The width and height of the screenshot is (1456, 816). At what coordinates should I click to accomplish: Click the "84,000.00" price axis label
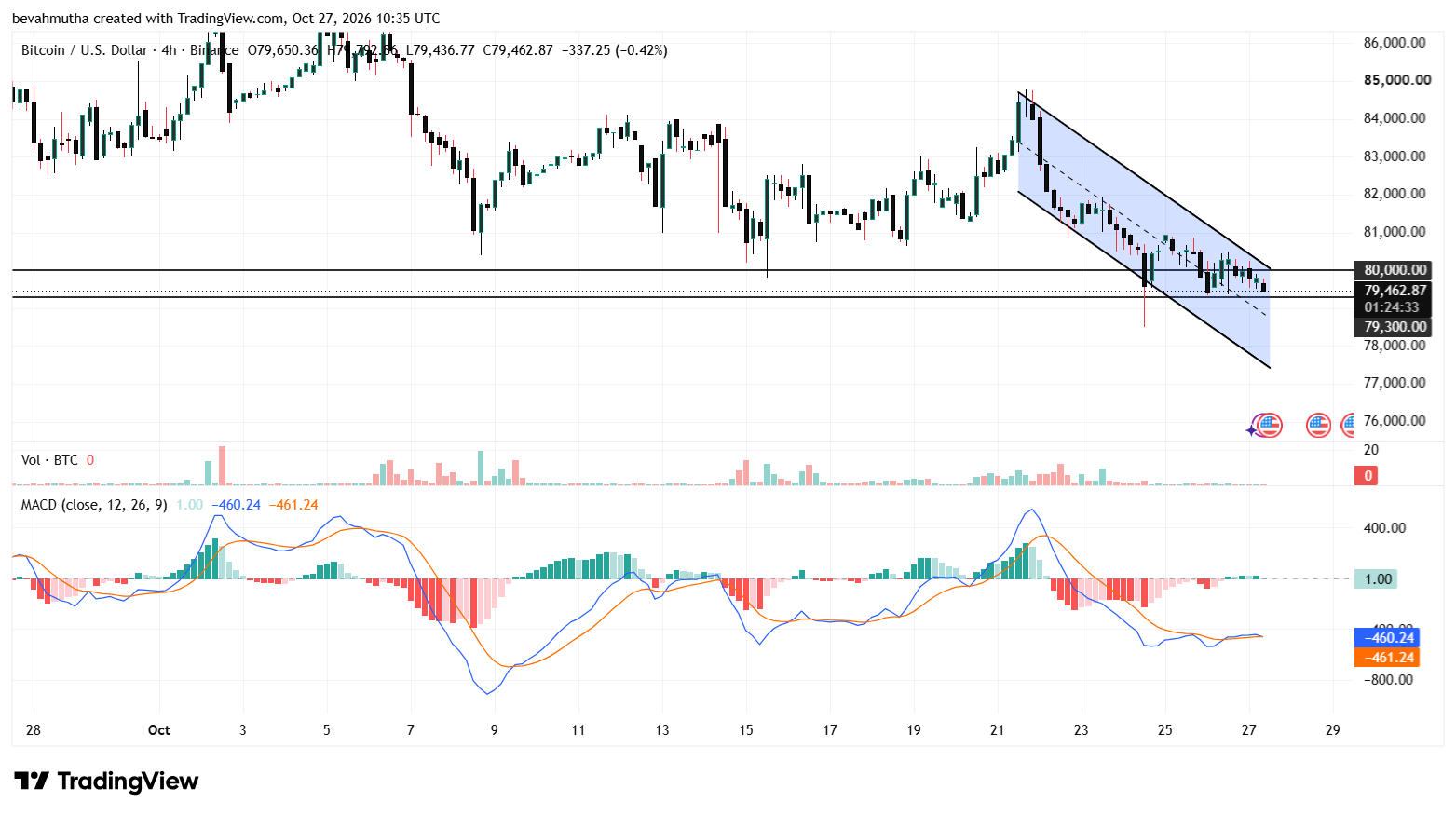click(x=1395, y=118)
